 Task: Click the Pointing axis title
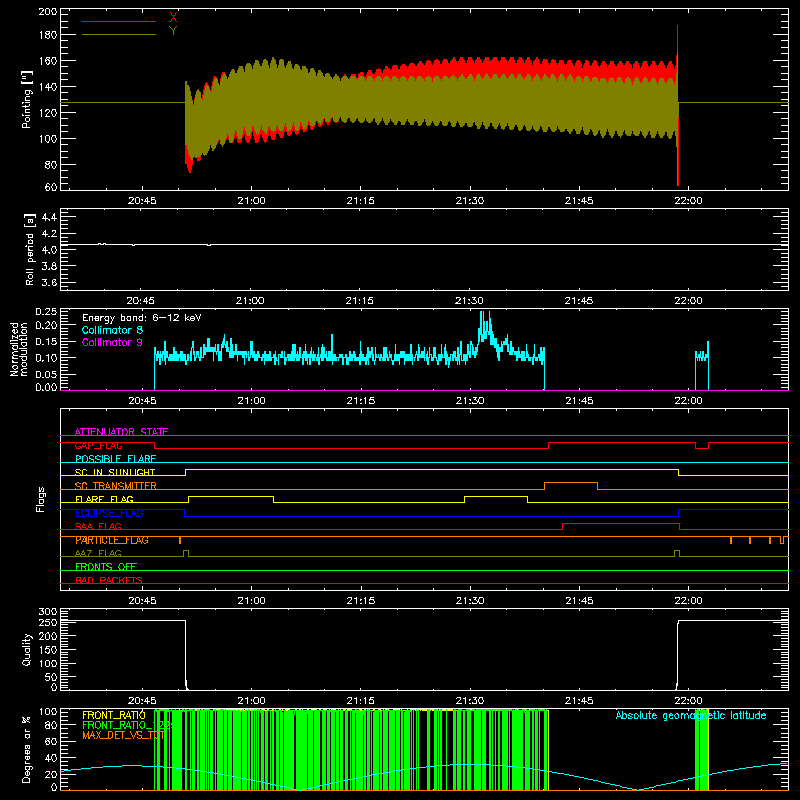(x=27, y=99)
